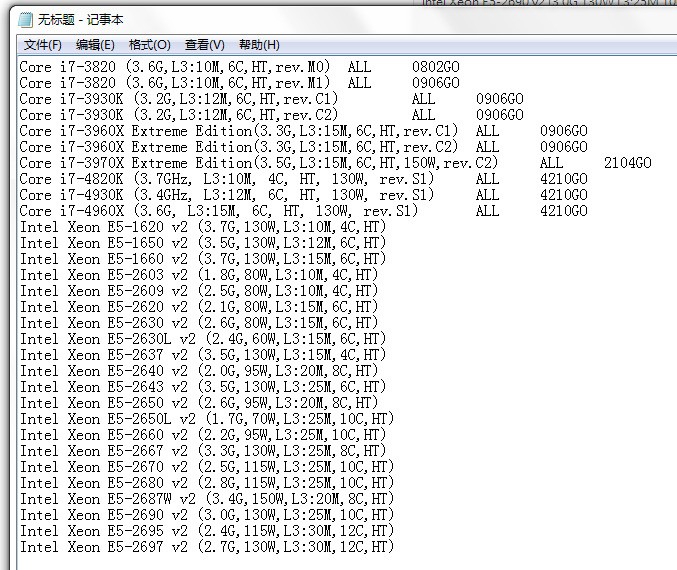Click the Intel Xeon E5-2640 v2 line
This screenshot has width=677, height=570.
click(x=199, y=370)
